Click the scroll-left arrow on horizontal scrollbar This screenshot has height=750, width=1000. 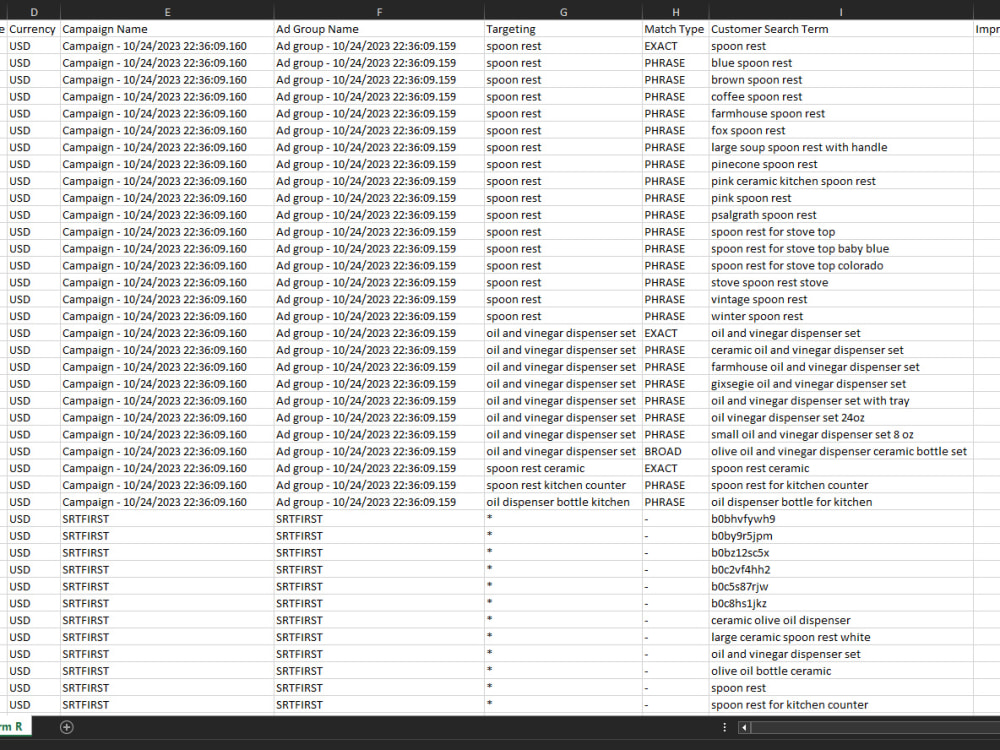[744, 727]
